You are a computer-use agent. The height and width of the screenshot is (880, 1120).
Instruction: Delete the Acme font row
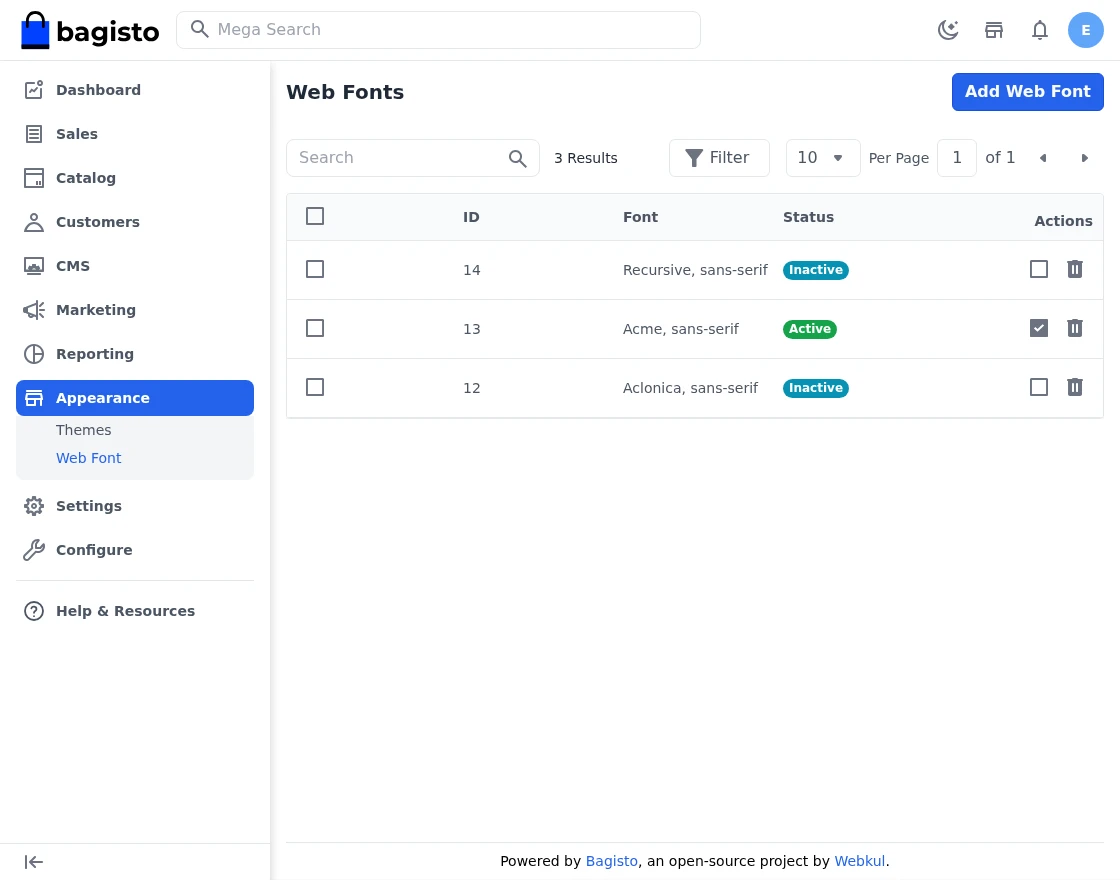[1074, 329]
